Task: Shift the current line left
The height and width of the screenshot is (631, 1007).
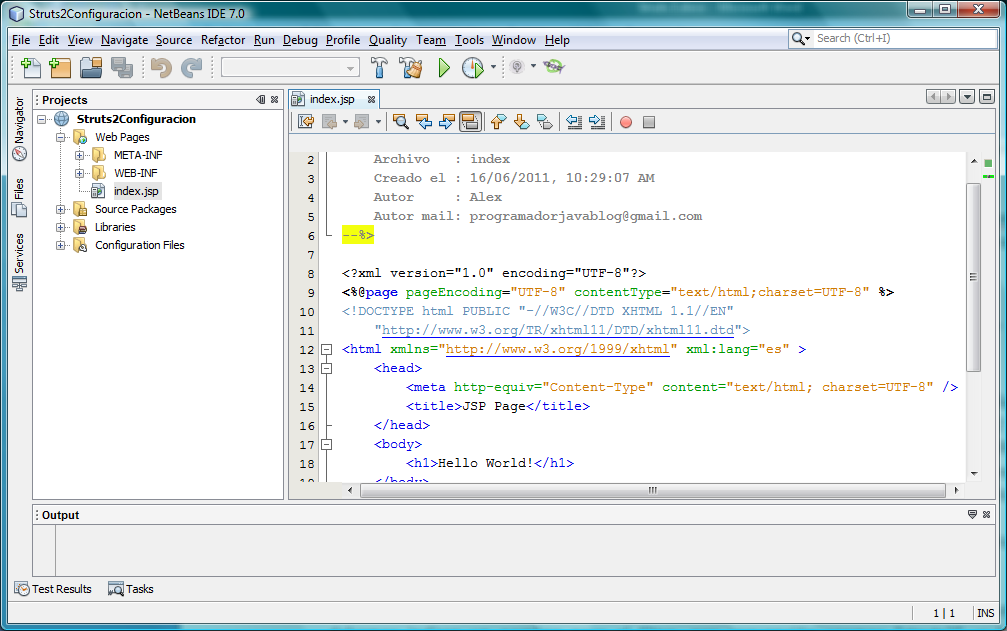Action: point(572,121)
